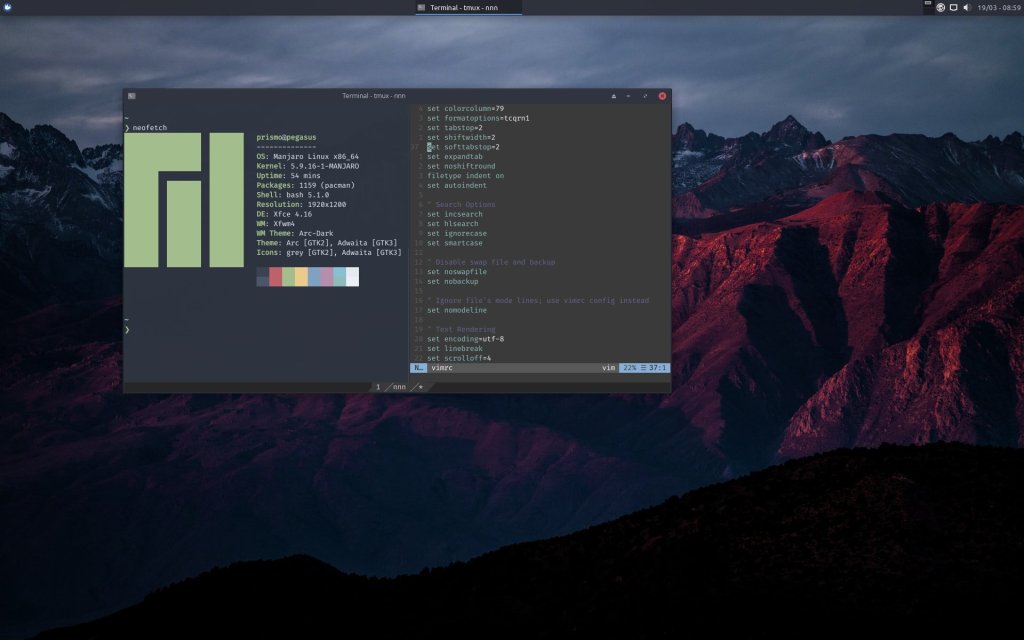Click the 22% position indicator in vim
The width and height of the screenshot is (1024, 640).
point(629,368)
